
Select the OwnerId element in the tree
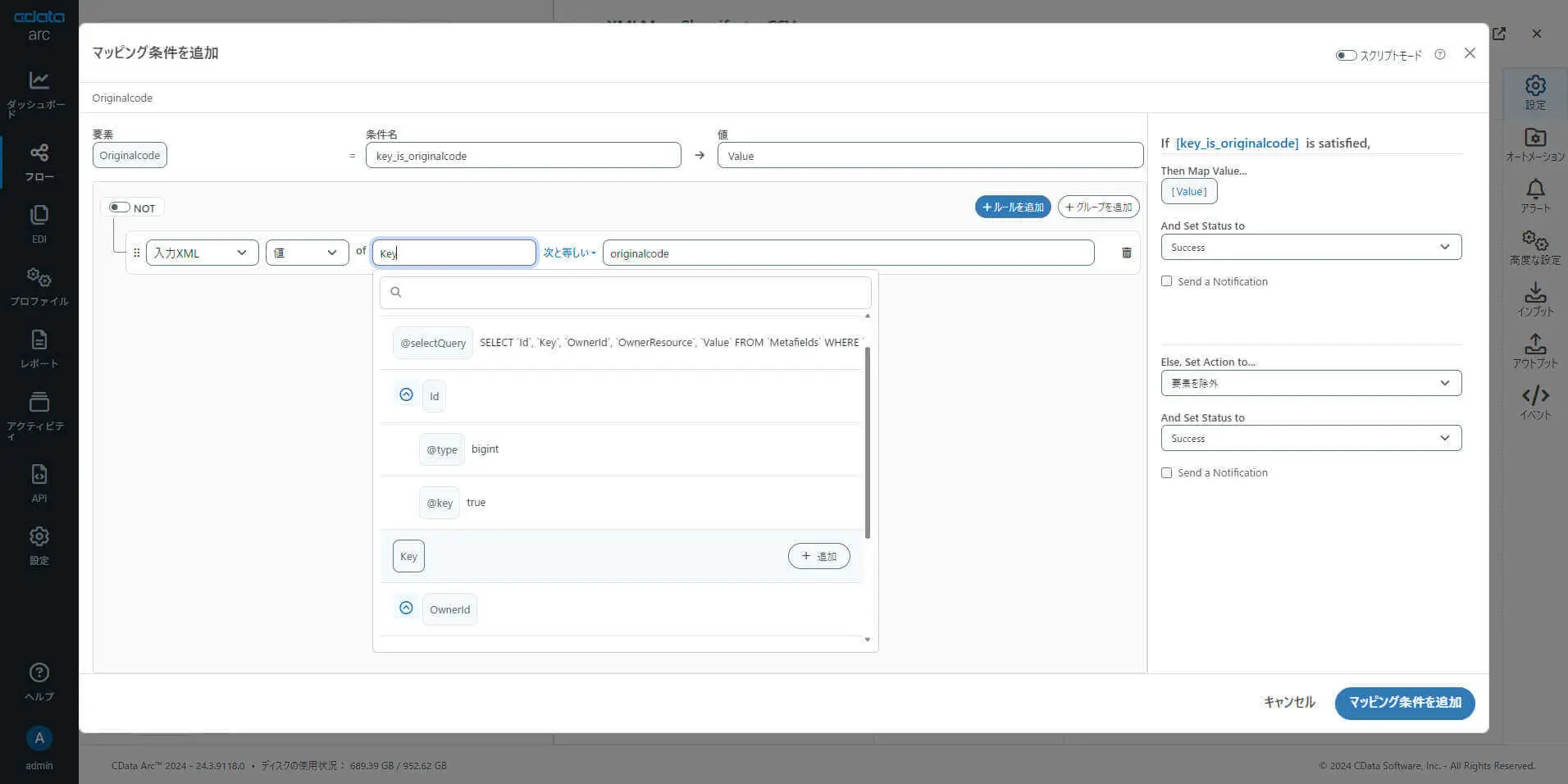tap(449, 609)
